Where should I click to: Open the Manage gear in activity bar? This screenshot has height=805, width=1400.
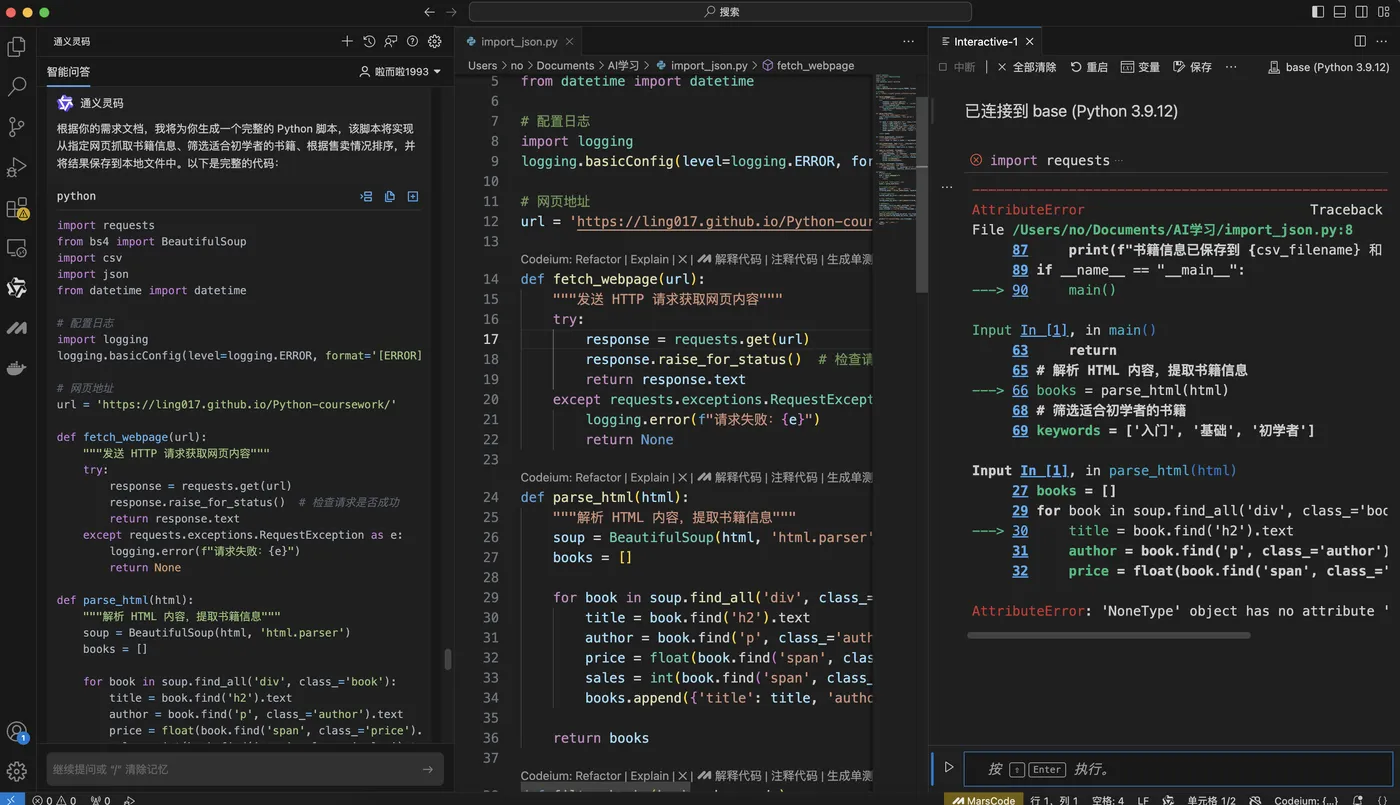coord(16,771)
